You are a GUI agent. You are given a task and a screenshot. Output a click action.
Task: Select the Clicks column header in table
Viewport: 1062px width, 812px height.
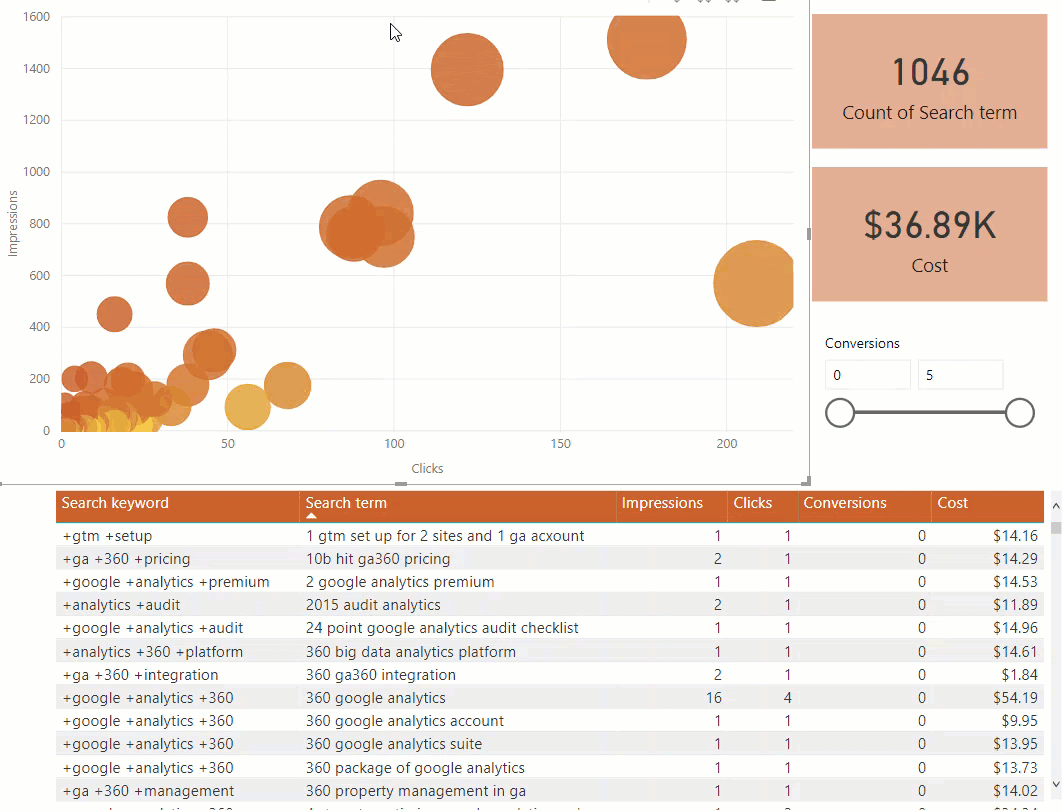pyautogui.click(x=752, y=503)
